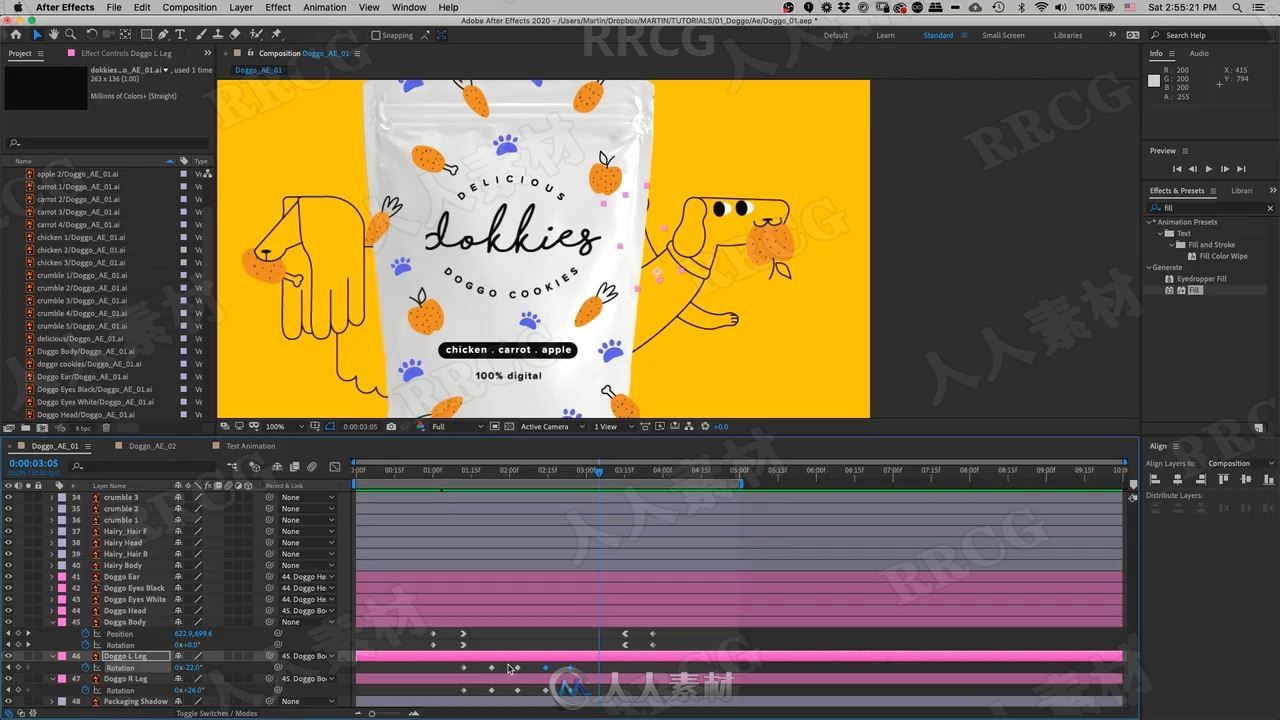
Task: Hide the Doggo R Leg layer eye
Action: [x=9, y=679]
